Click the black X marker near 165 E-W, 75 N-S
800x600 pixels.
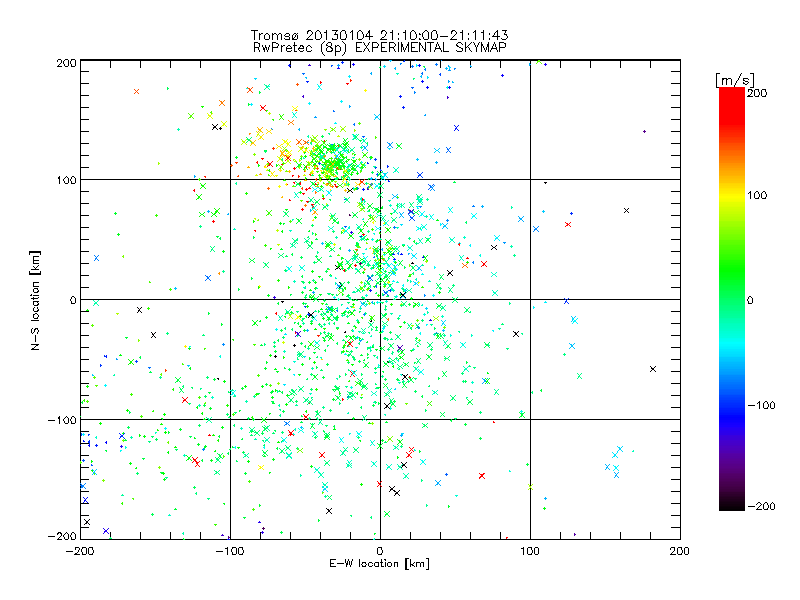click(627, 210)
